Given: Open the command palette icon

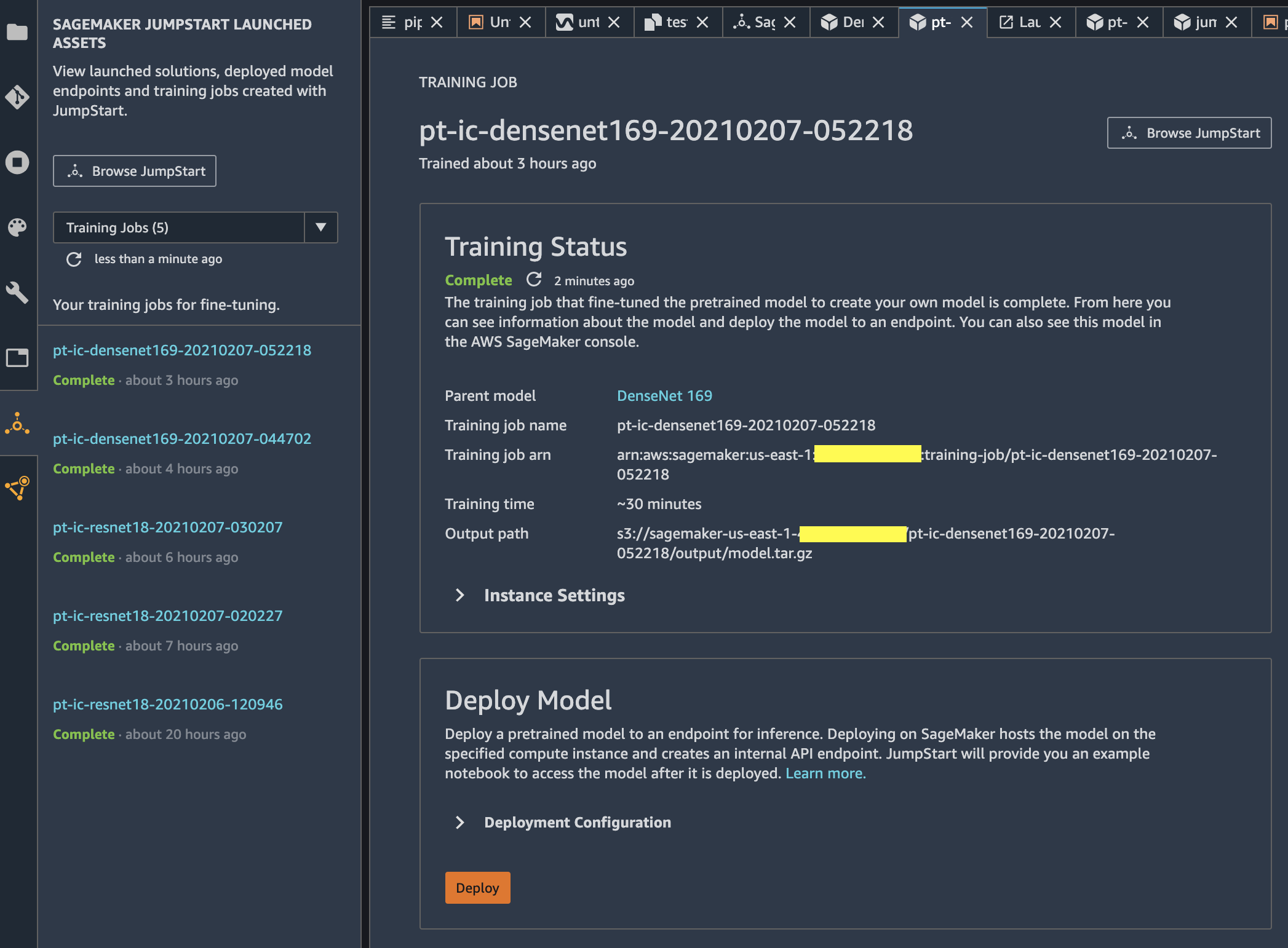Looking at the screenshot, I should [x=17, y=227].
